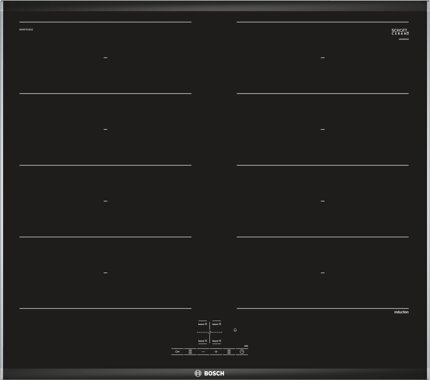The image size is (430, 380).
Task: Click the bottom-right cooking zone center mark
Action: (323, 273)
